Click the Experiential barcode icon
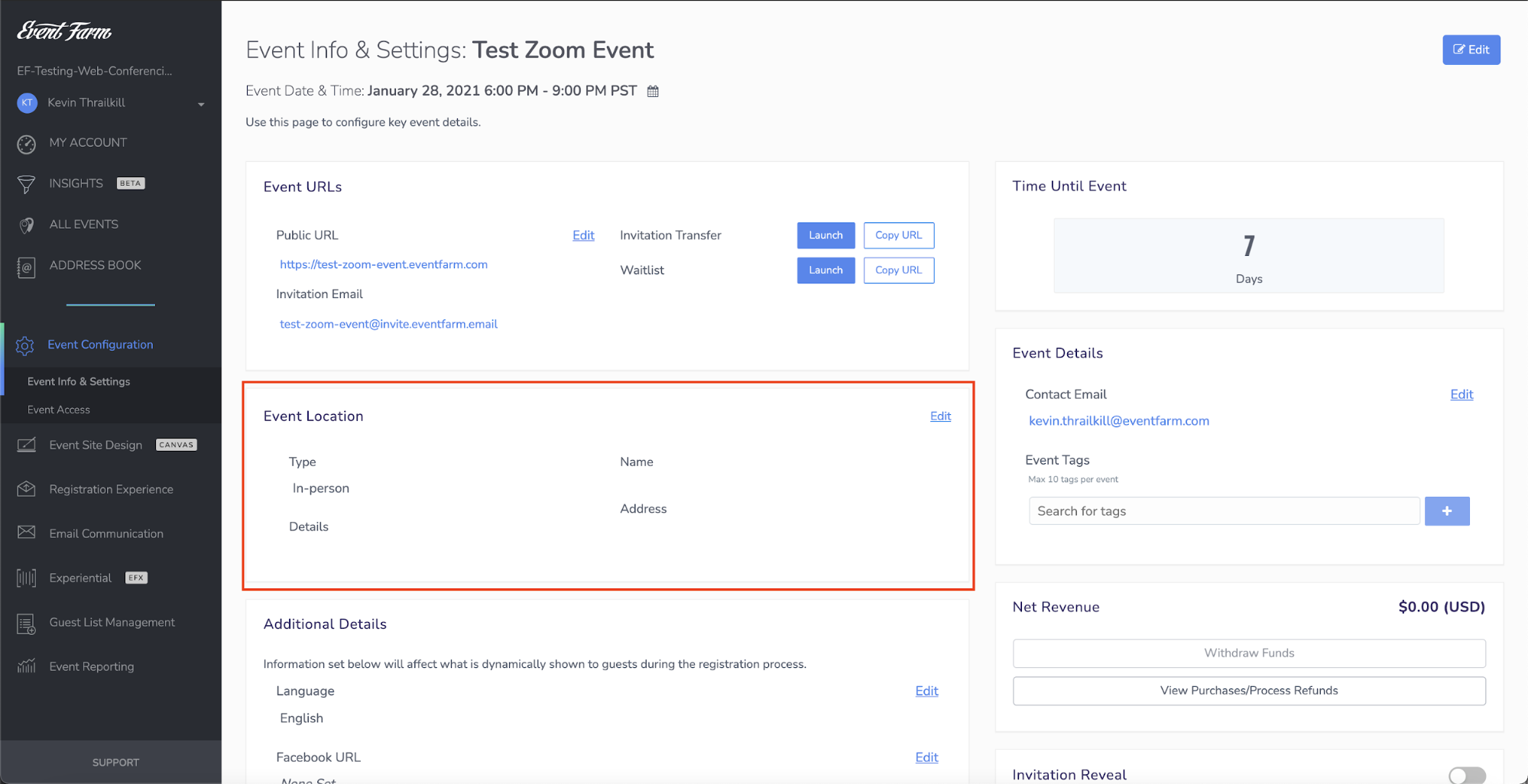 coord(27,578)
